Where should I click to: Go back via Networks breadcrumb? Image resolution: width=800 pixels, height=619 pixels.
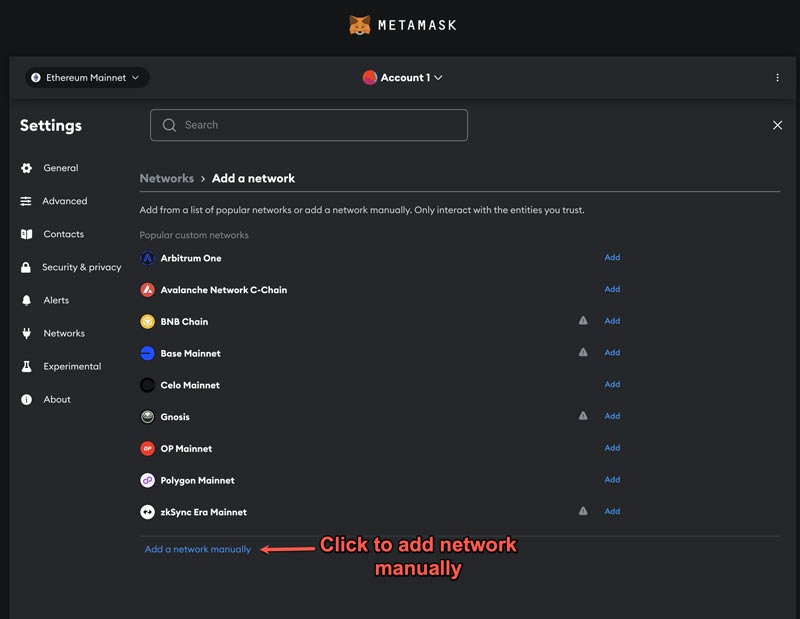[x=167, y=178]
